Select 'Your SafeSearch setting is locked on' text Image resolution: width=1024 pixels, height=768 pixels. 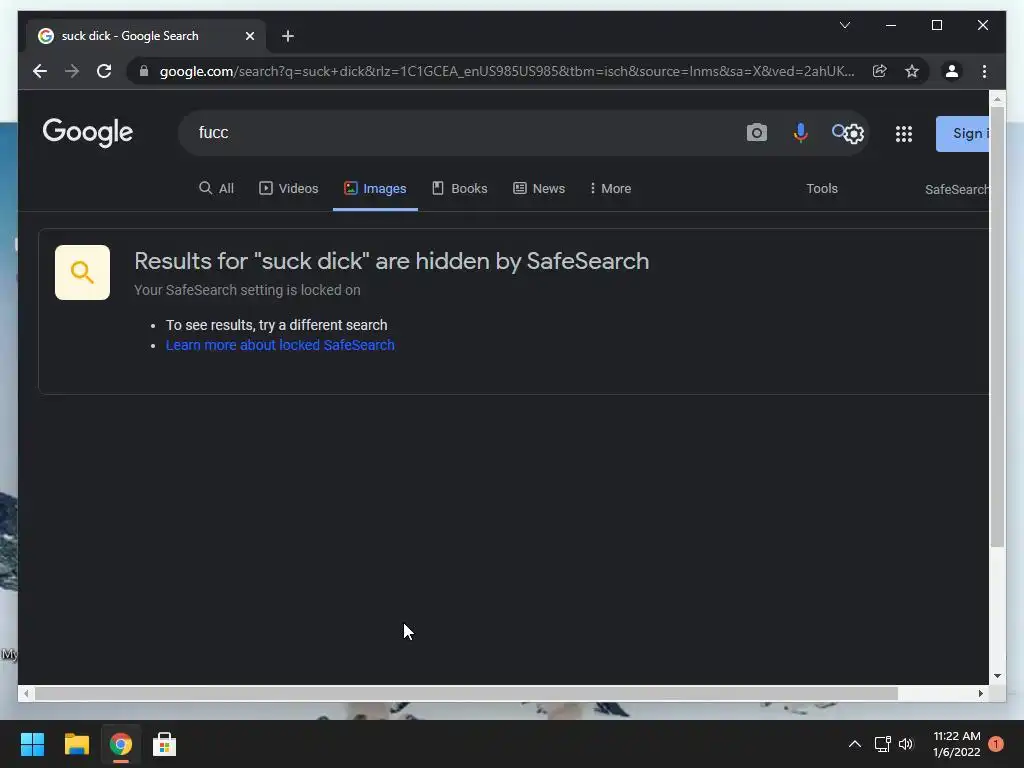tap(247, 290)
